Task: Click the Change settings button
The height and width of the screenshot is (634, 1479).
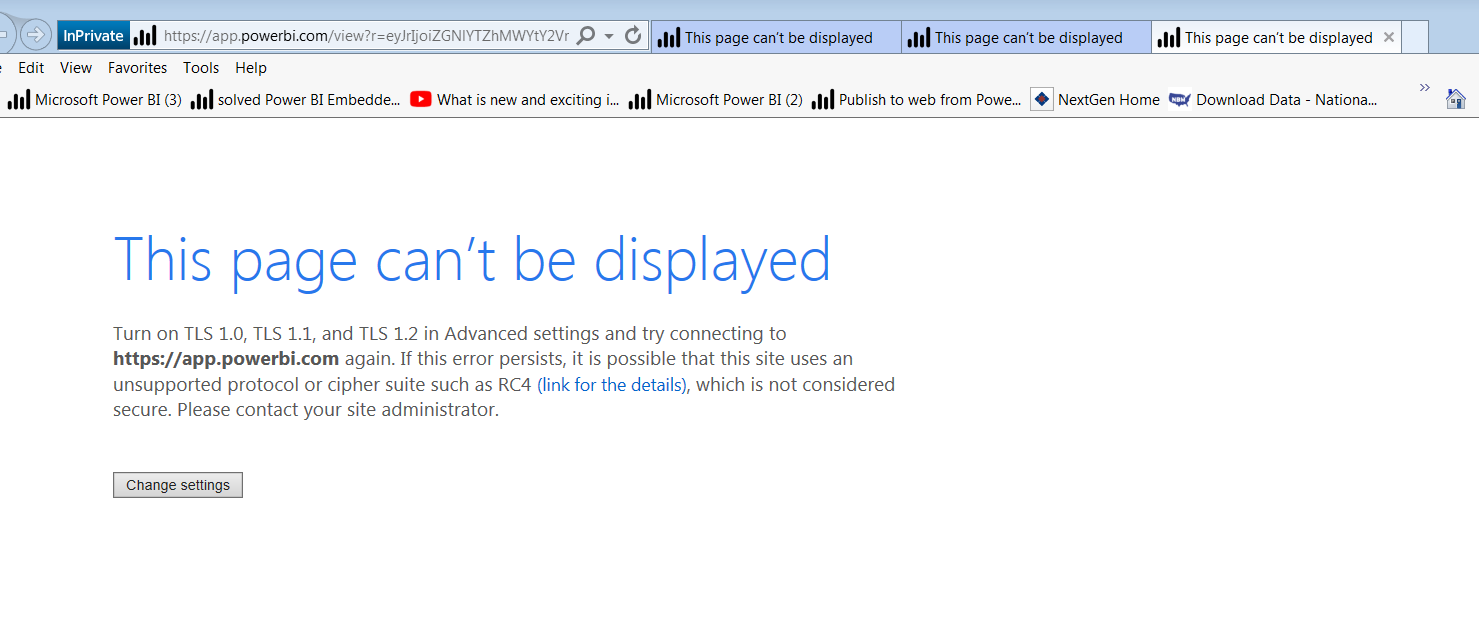Action: click(x=178, y=485)
